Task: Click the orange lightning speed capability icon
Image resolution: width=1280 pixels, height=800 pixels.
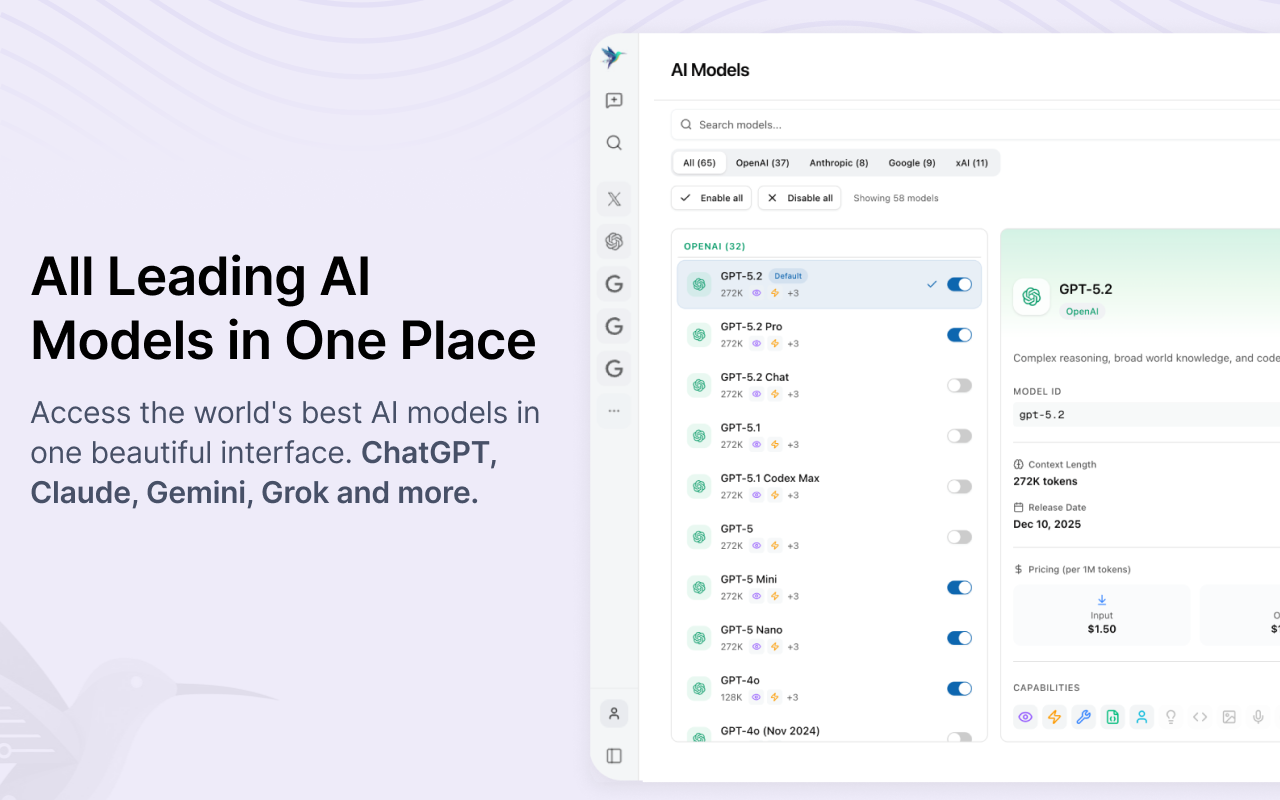Action: click(1054, 717)
